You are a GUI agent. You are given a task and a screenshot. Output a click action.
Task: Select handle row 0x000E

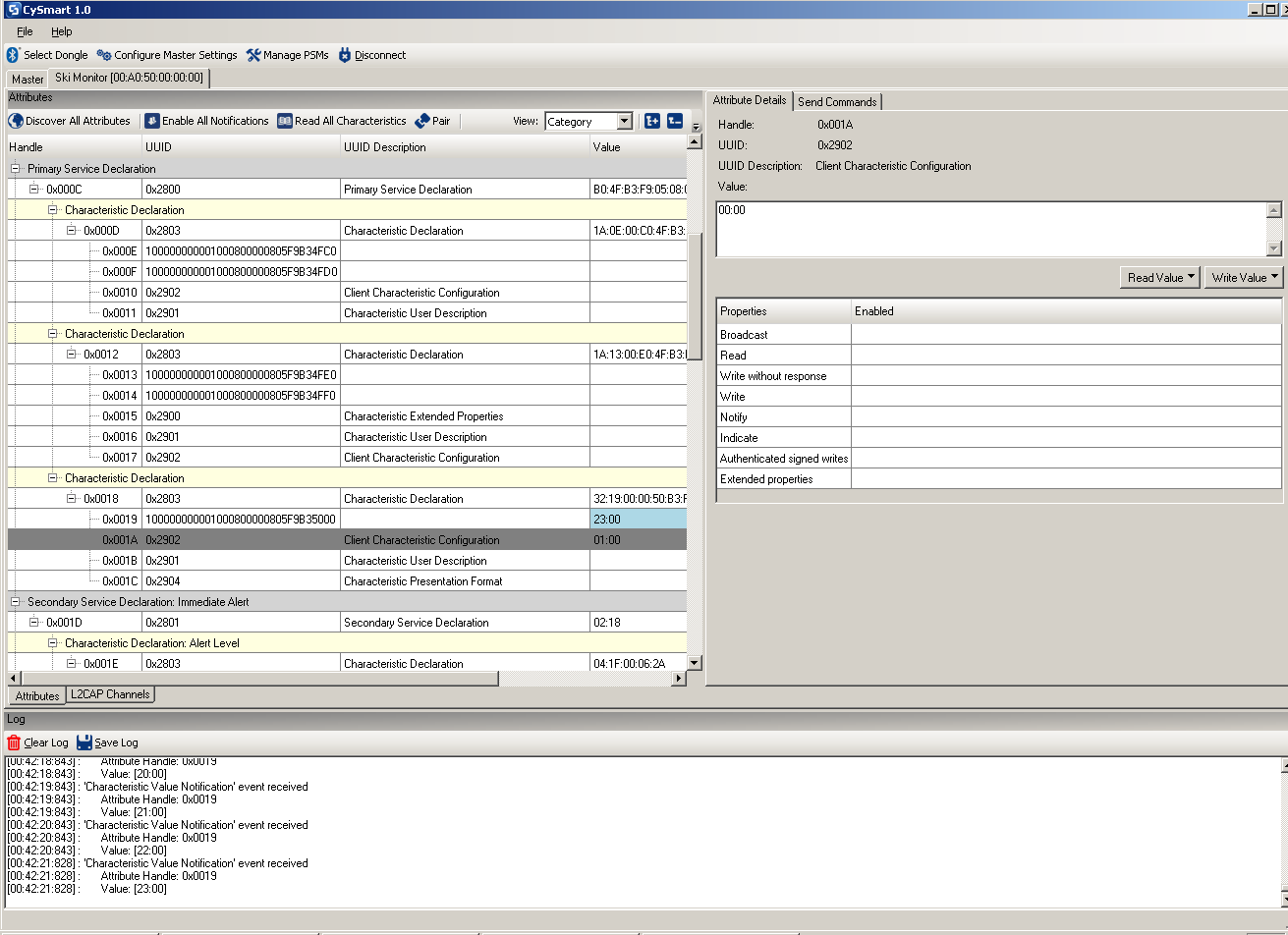click(x=347, y=251)
